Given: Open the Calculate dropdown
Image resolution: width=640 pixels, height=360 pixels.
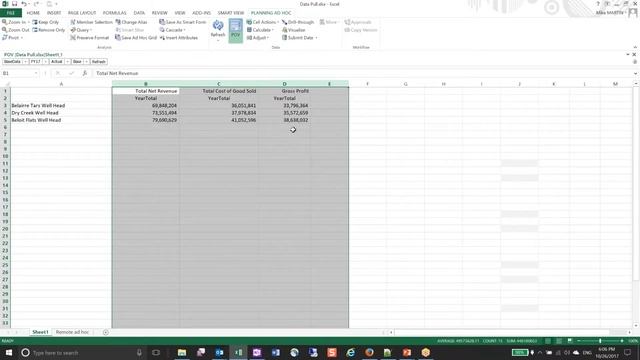Looking at the screenshot, I should [x=260, y=30].
